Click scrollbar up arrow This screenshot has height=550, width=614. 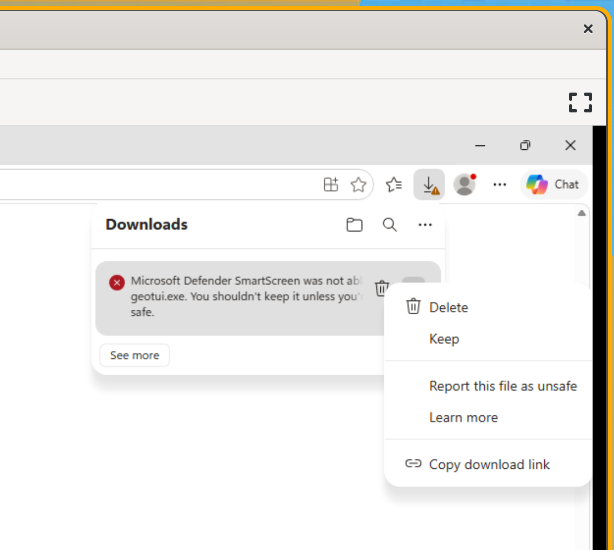pyautogui.click(x=581, y=213)
